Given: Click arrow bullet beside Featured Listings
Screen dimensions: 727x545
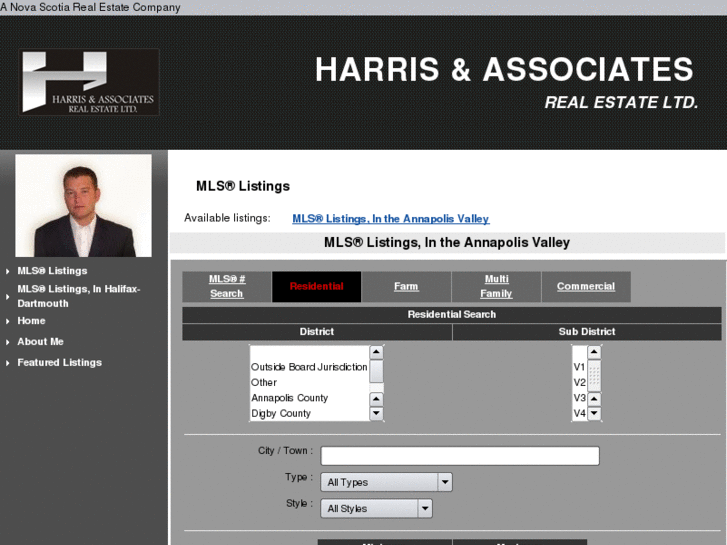Looking at the screenshot, I should [7, 363].
